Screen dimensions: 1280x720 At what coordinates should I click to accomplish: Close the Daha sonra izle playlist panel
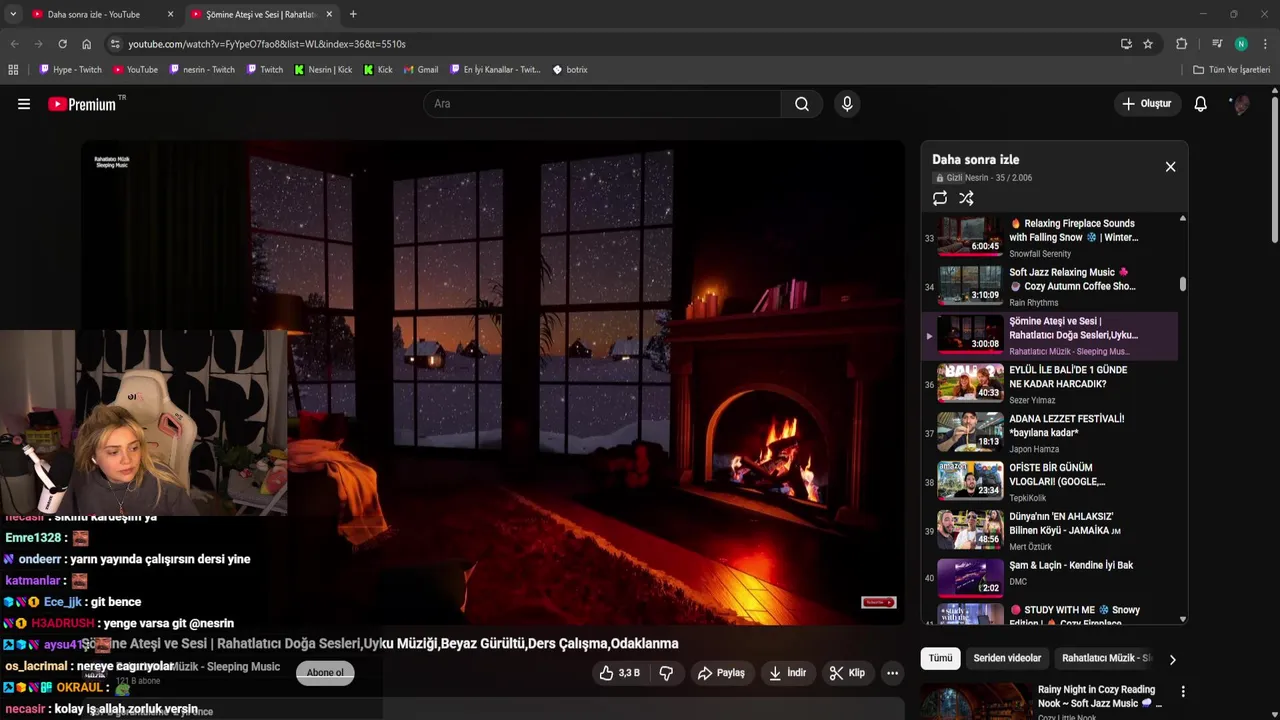coord(1170,167)
